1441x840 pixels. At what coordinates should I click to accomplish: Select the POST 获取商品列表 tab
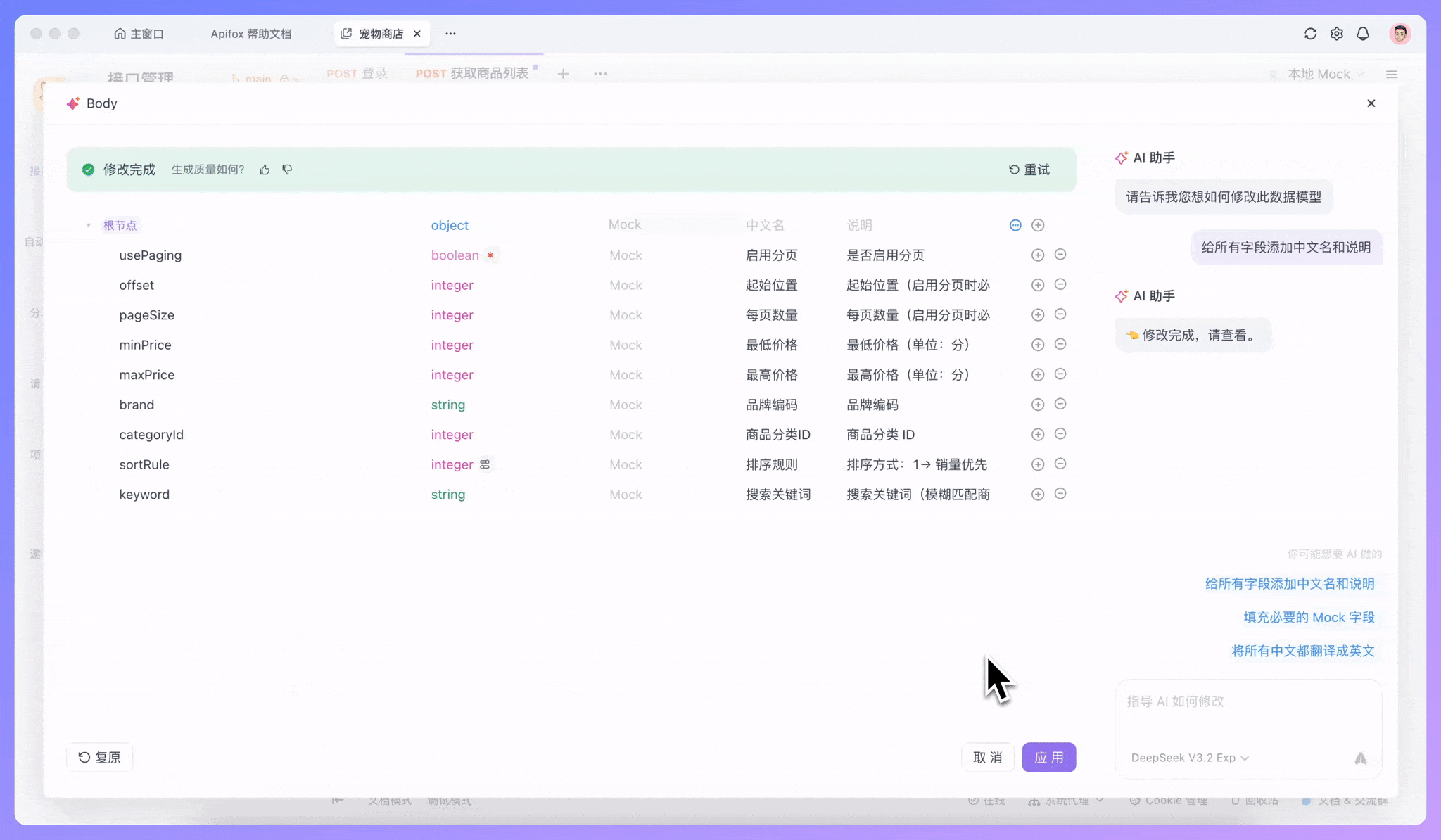click(x=471, y=73)
